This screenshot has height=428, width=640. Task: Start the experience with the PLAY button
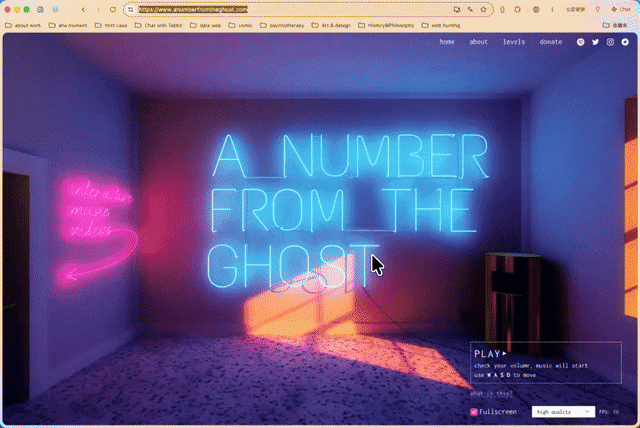click(x=490, y=354)
